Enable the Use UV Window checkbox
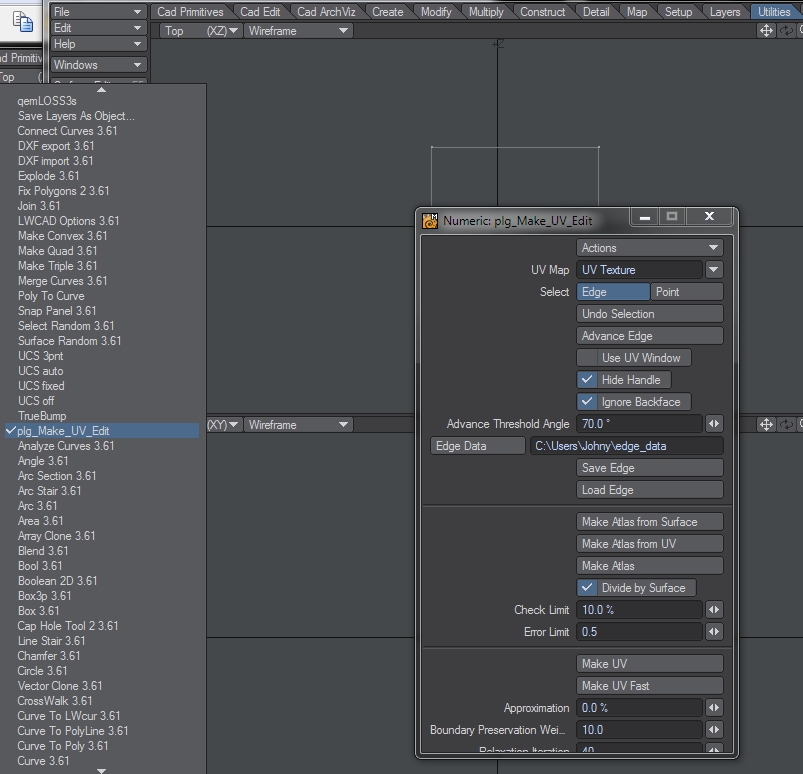This screenshot has height=774, width=803. (588, 358)
